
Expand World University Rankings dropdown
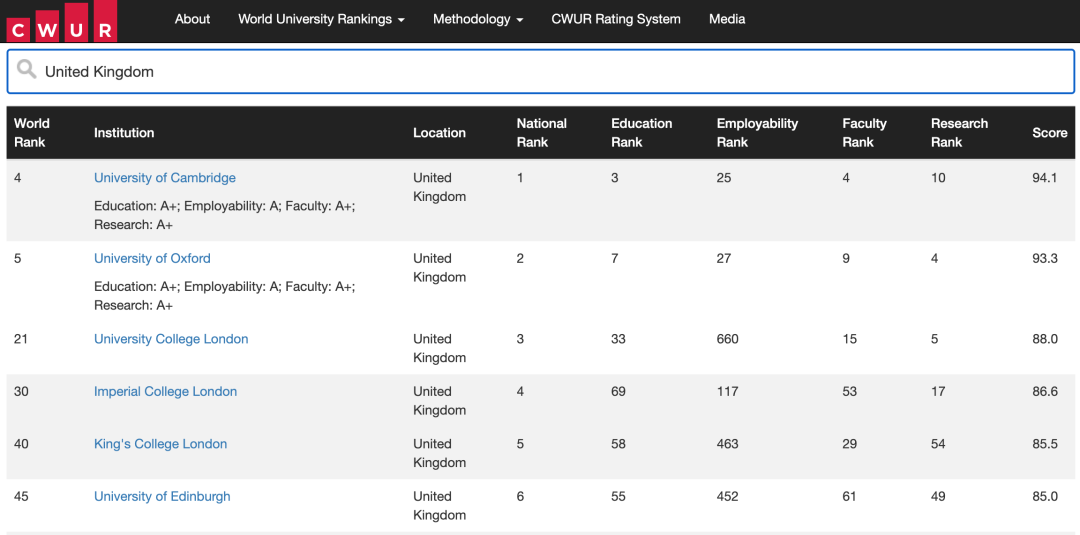(321, 19)
